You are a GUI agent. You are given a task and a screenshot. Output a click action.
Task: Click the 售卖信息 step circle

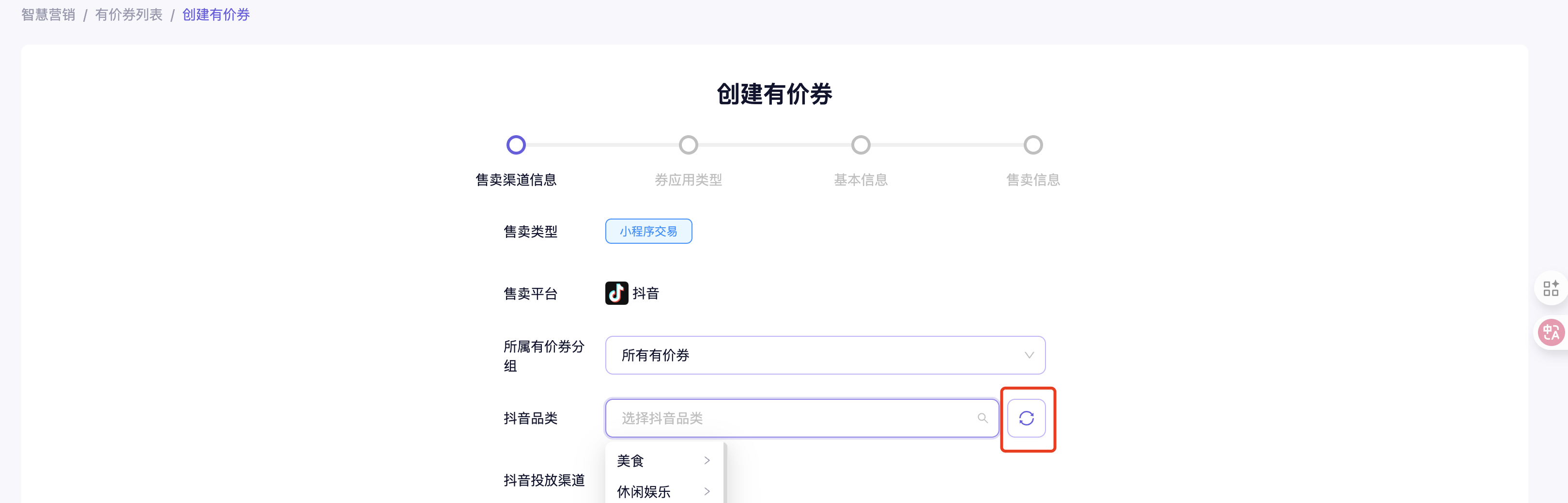1032,145
